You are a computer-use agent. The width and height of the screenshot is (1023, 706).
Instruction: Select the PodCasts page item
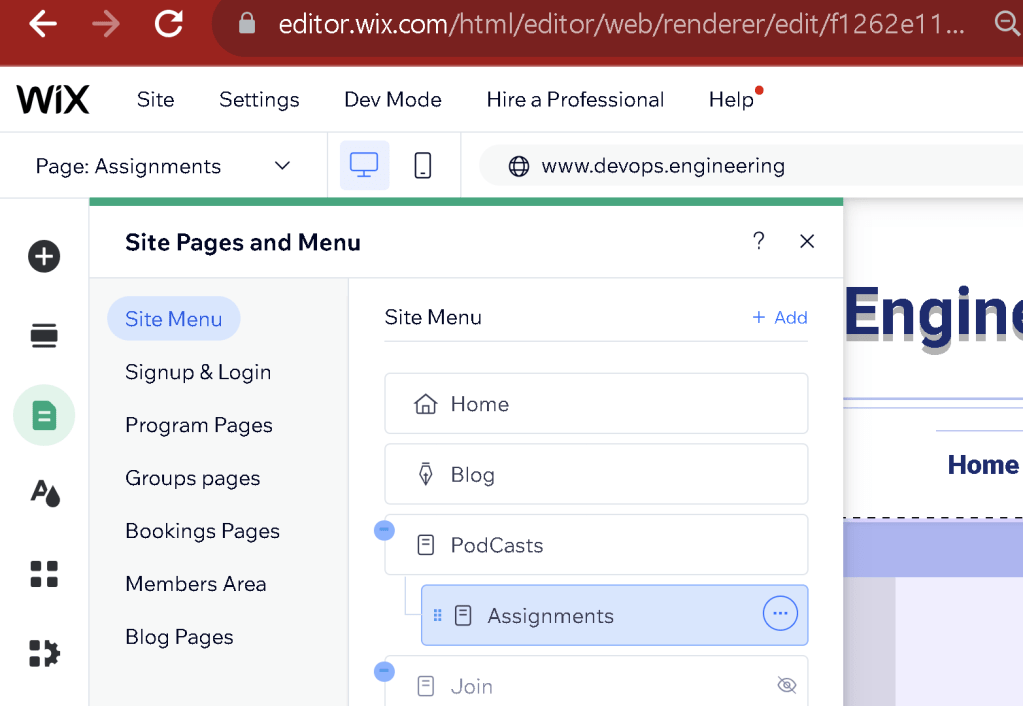click(596, 544)
